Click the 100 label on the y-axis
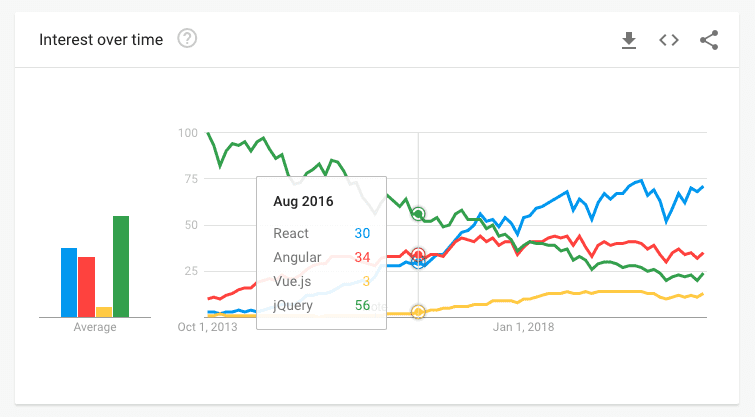 click(187, 133)
